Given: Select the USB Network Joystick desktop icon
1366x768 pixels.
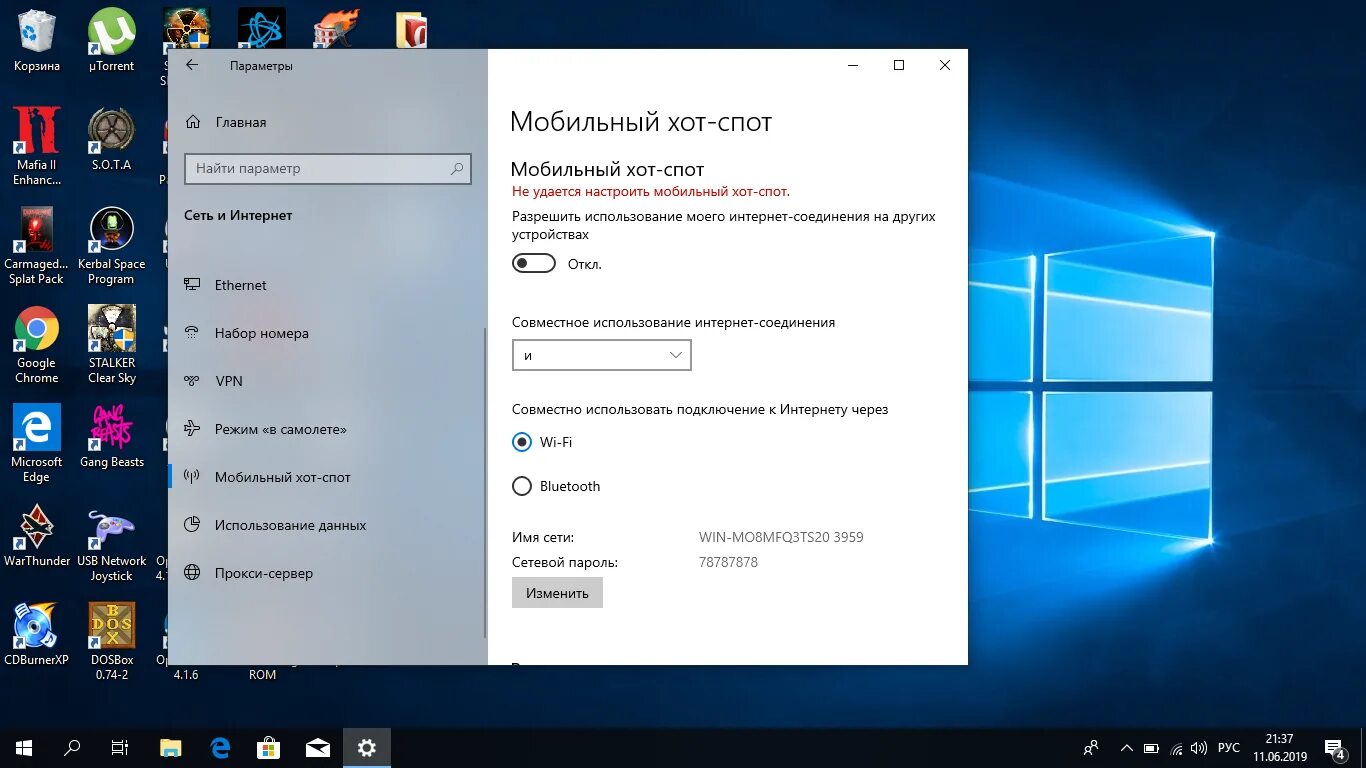Looking at the screenshot, I should tap(112, 543).
